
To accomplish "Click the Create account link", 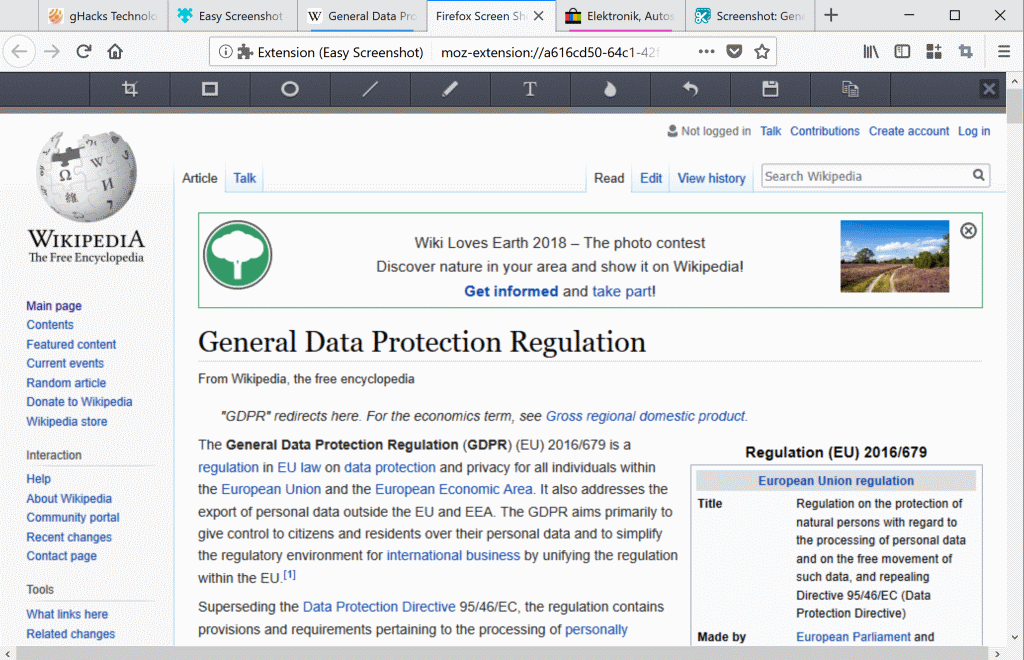I will [908, 131].
